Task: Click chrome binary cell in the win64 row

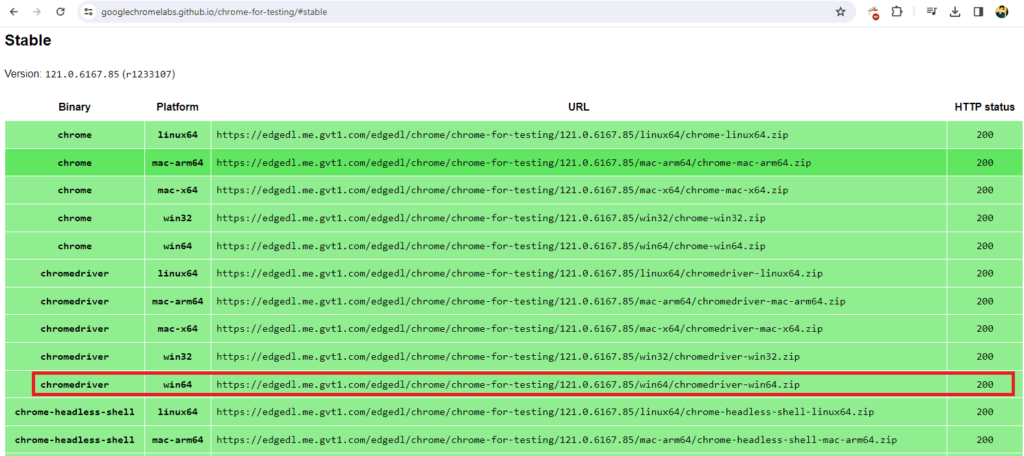Action: (x=74, y=246)
